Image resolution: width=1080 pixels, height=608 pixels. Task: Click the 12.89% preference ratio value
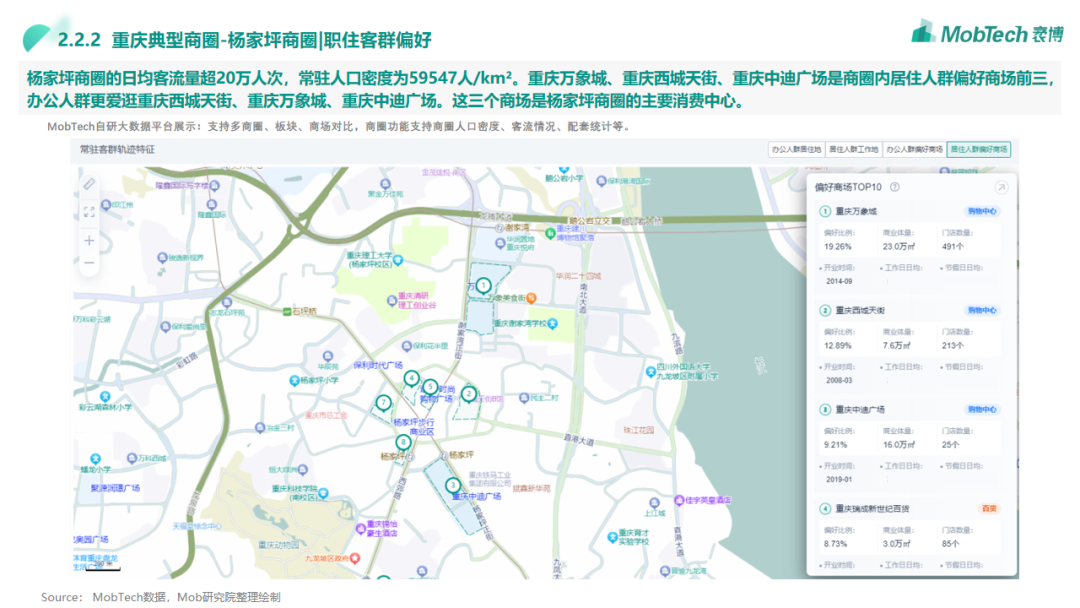pyautogui.click(x=838, y=346)
